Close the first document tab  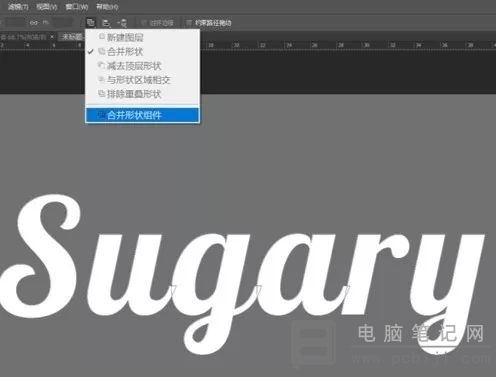point(52,37)
